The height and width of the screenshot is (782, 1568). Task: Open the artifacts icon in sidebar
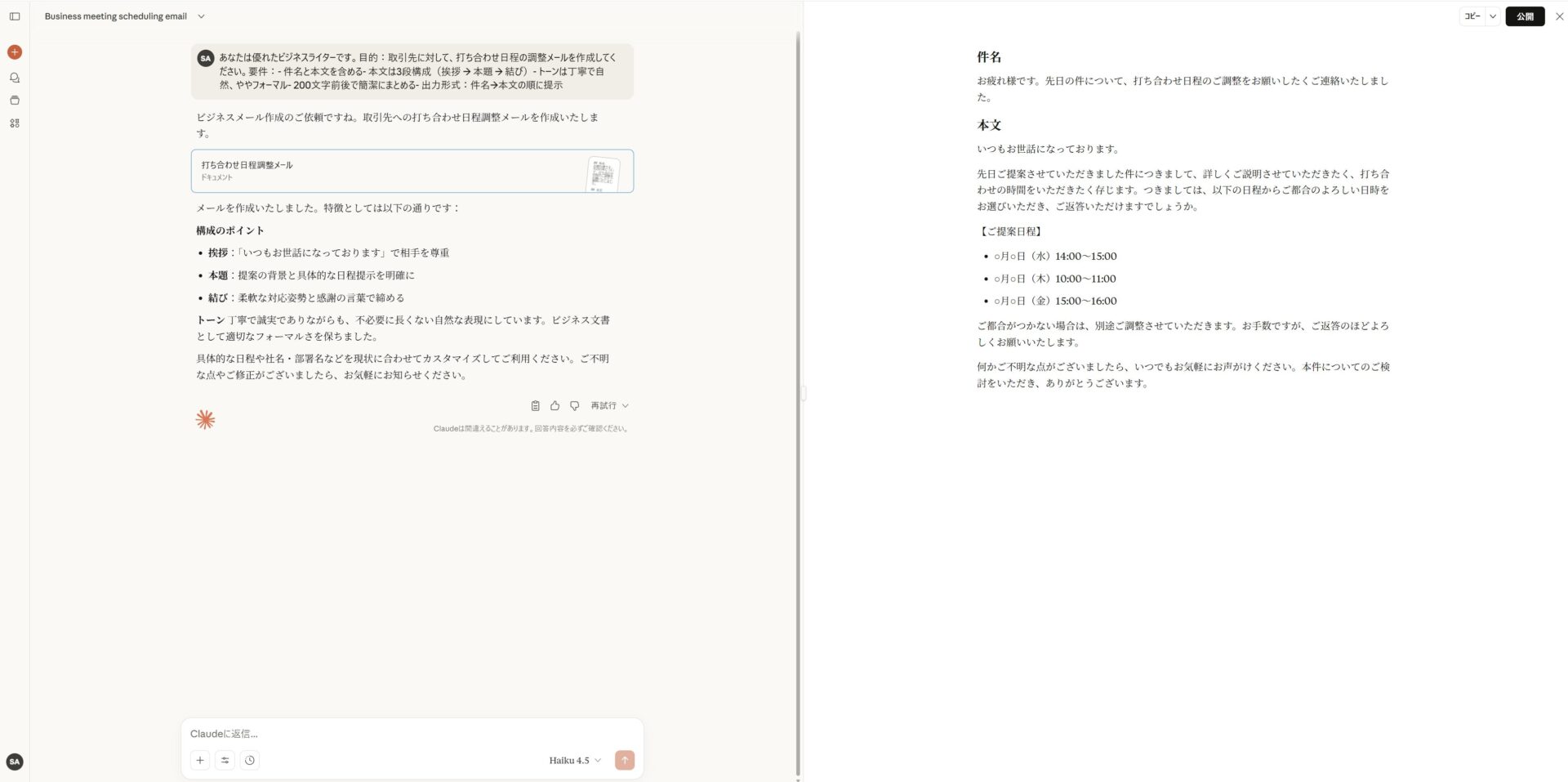click(x=15, y=123)
